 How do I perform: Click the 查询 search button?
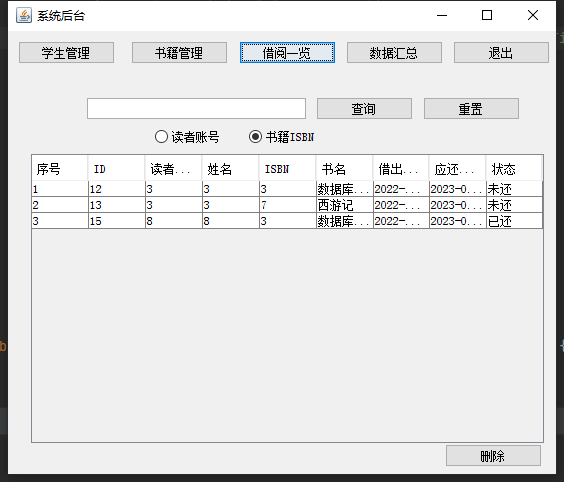click(x=364, y=108)
